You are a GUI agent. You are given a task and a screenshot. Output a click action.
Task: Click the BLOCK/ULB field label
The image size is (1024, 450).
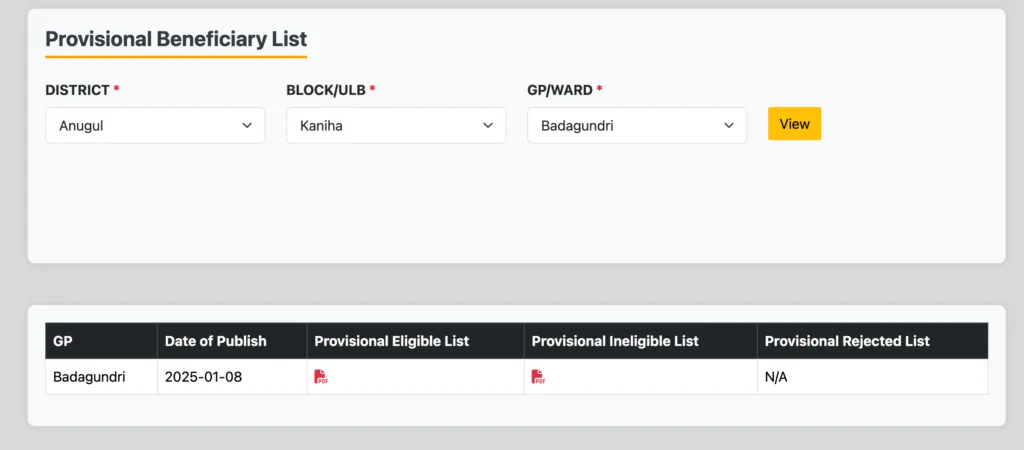pyautogui.click(x=326, y=90)
